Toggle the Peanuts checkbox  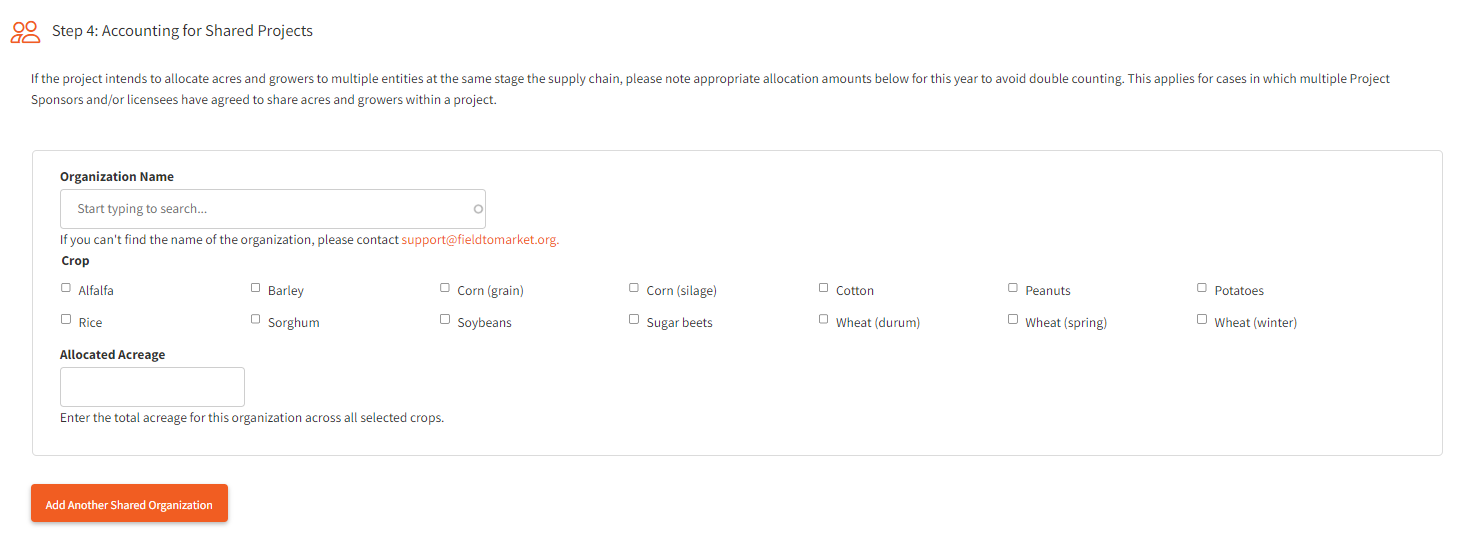pyautogui.click(x=1013, y=288)
